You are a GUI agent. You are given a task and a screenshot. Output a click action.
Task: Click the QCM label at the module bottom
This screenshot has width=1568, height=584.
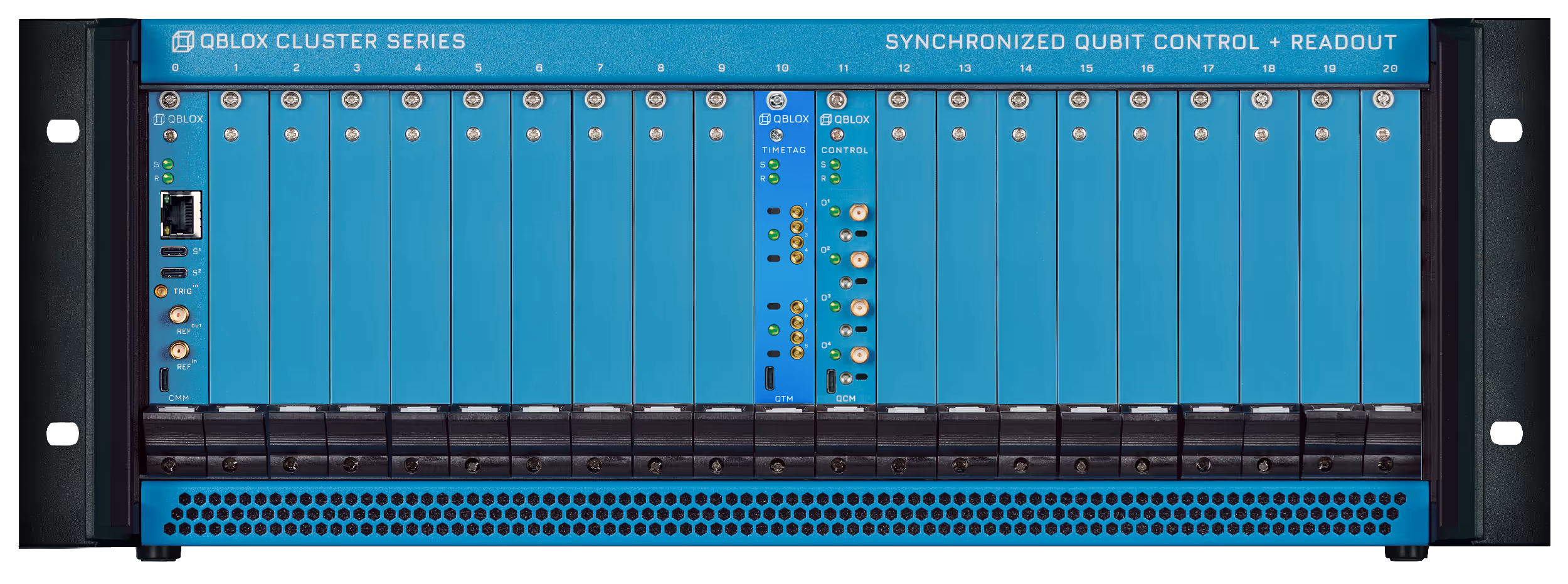click(845, 399)
